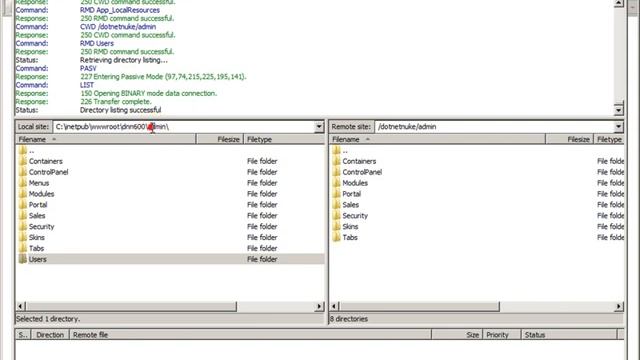The image size is (640, 360).
Task: Click the Remote site path field
Action: pyautogui.click(x=494, y=127)
